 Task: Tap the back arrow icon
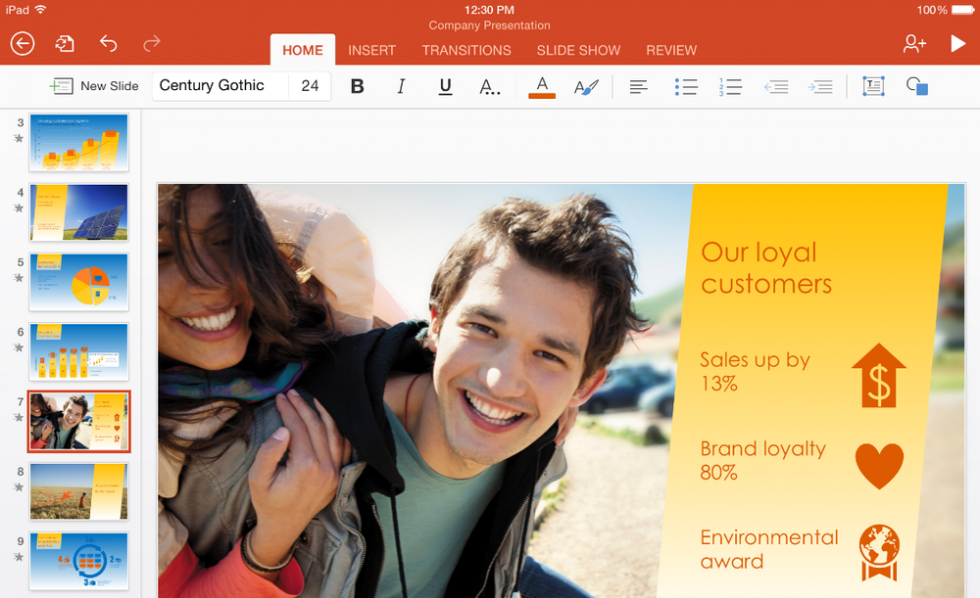[22, 43]
